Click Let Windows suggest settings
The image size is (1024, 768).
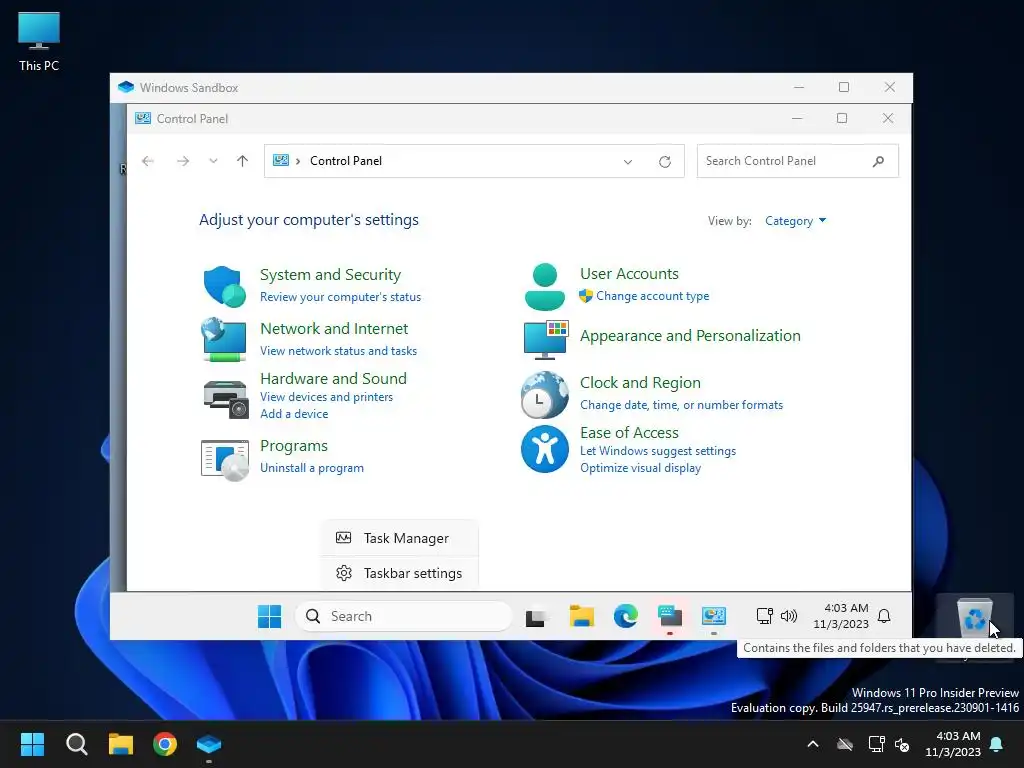coord(658,451)
